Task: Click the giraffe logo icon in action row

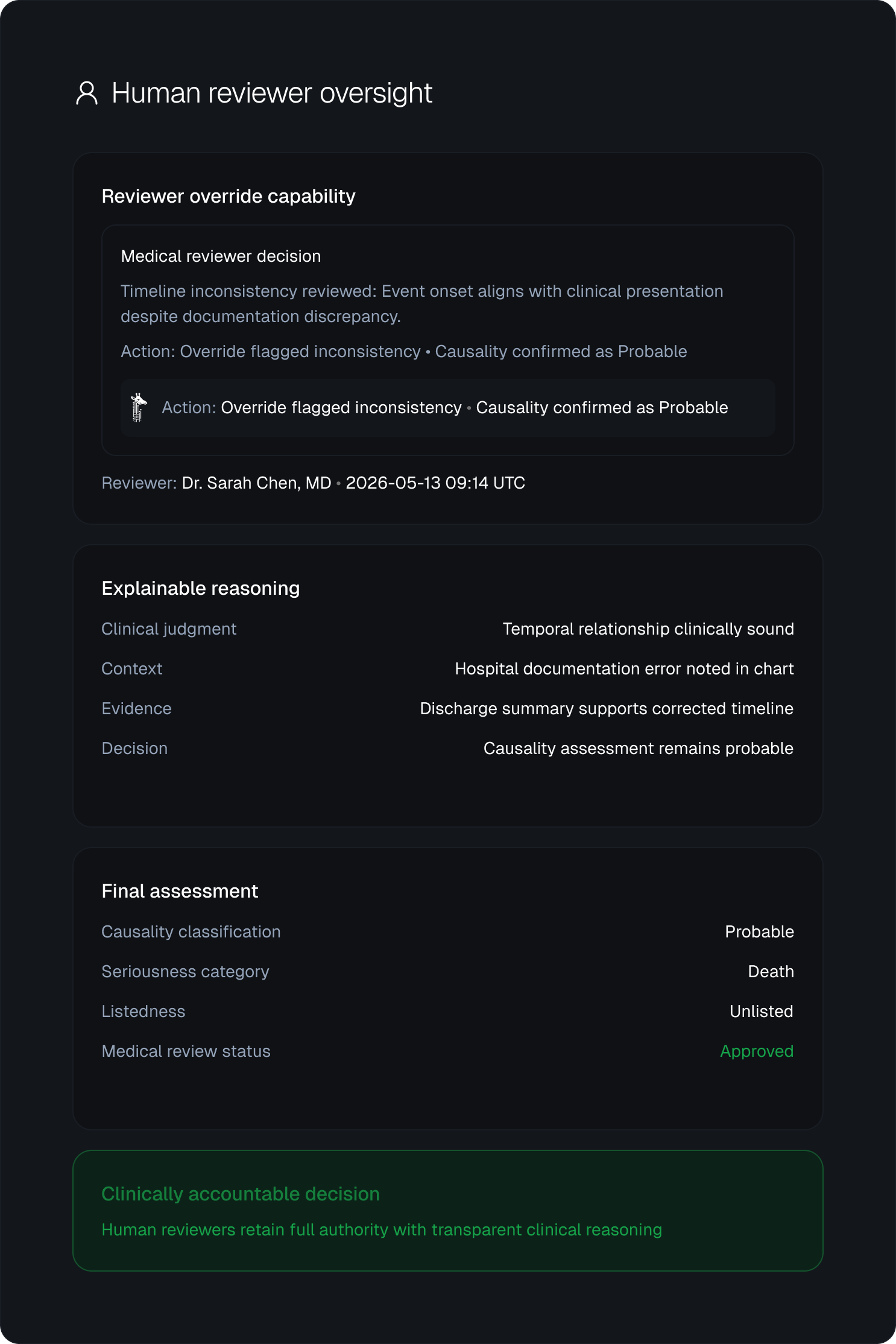Action: pyautogui.click(x=139, y=408)
